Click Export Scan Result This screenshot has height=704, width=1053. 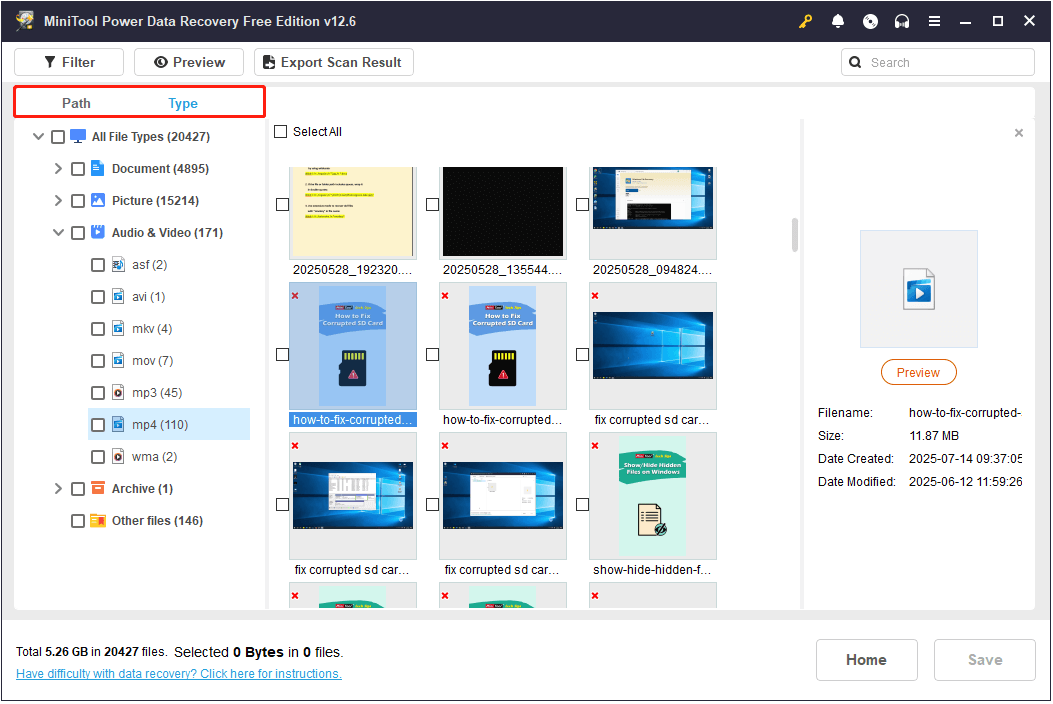click(x=333, y=61)
